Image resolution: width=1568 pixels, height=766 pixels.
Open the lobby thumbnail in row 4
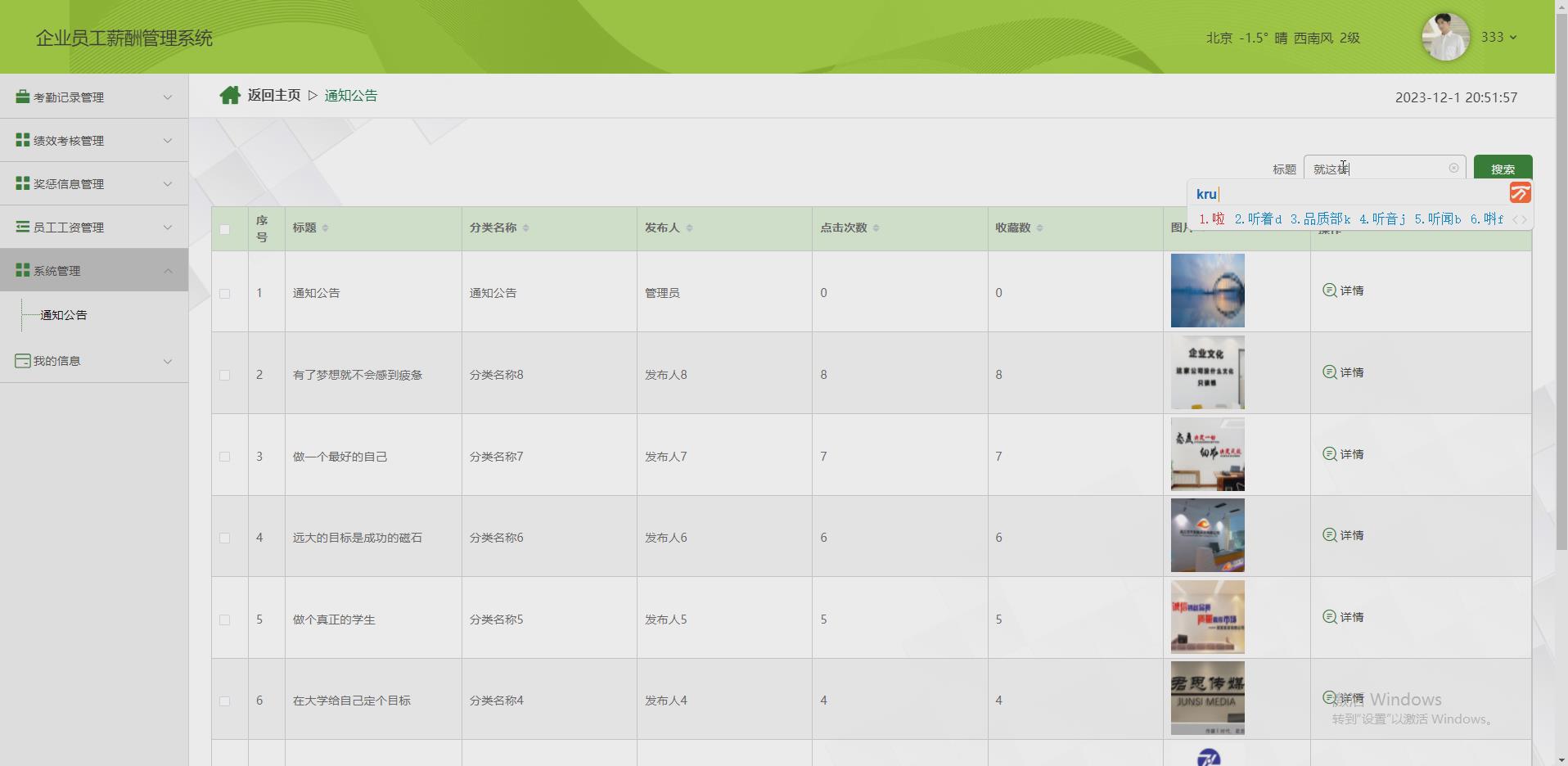tap(1208, 535)
